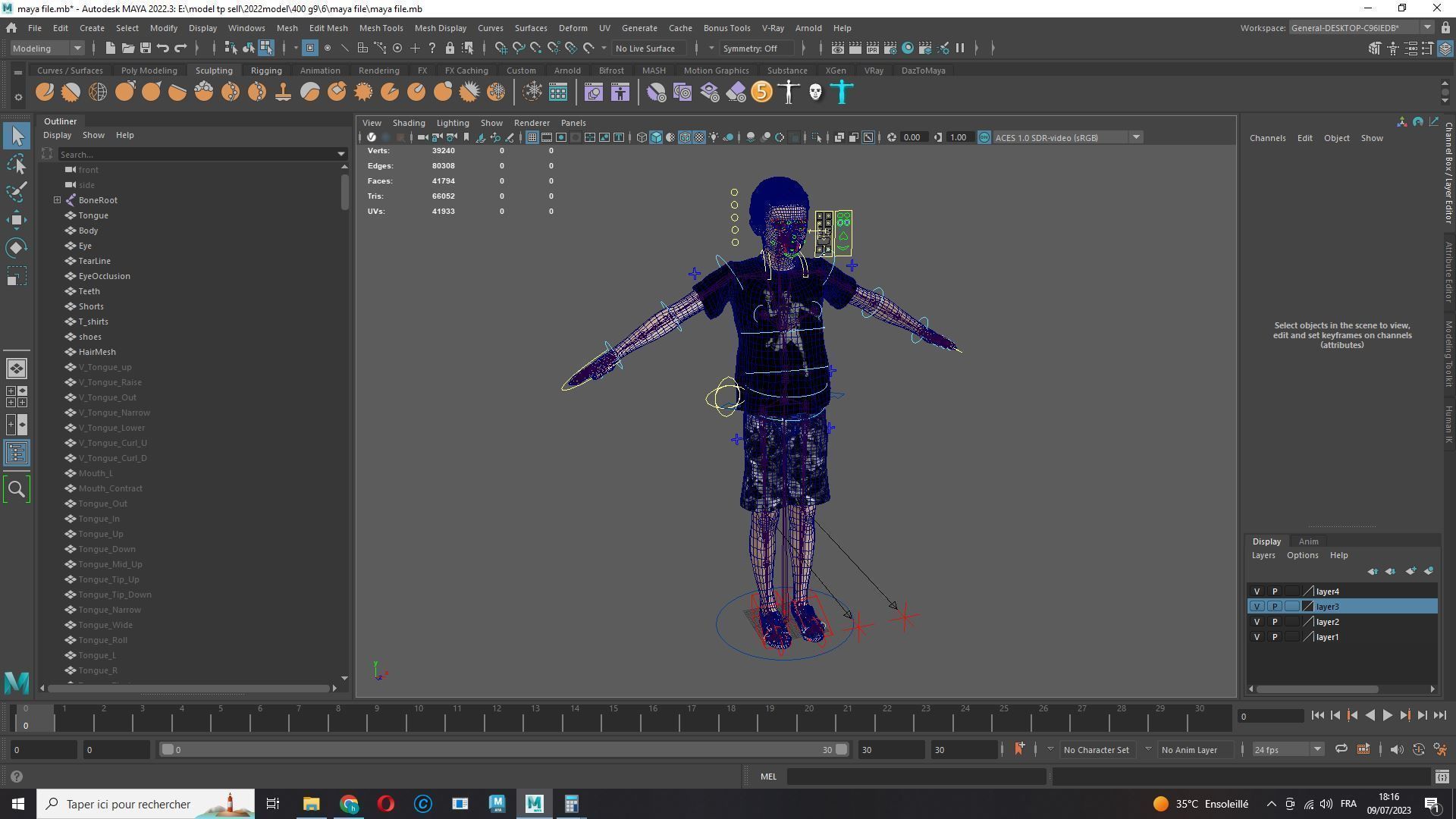Image resolution: width=1456 pixels, height=819 pixels.
Task: Switch to the Poly Modeling shelf tab
Action: (x=149, y=71)
